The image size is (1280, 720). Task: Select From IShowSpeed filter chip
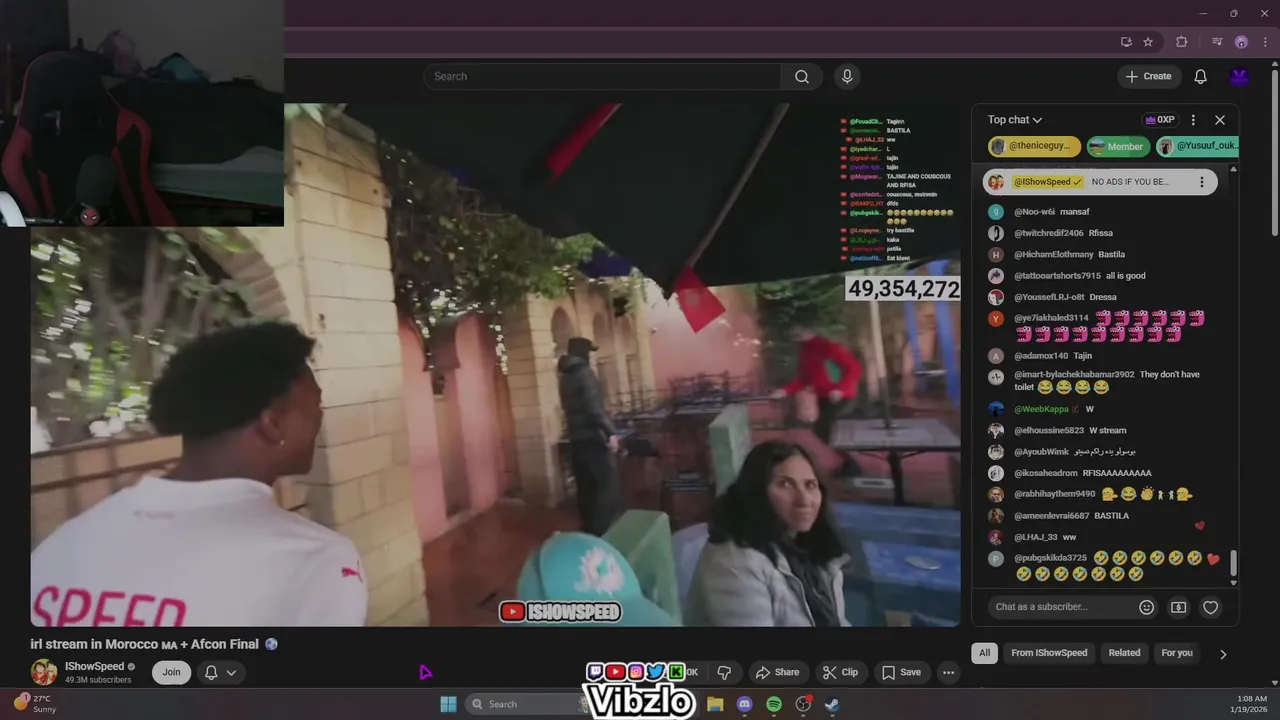tap(1049, 653)
